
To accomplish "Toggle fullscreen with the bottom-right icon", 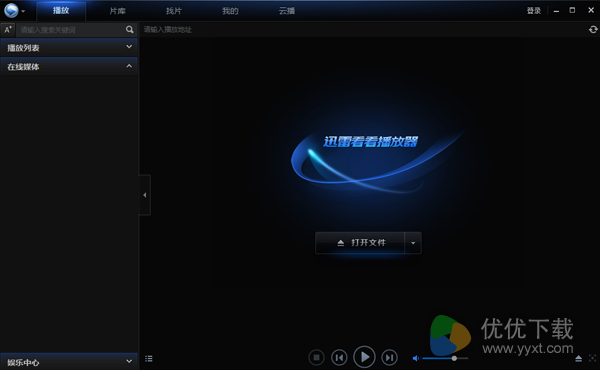I will [592, 359].
